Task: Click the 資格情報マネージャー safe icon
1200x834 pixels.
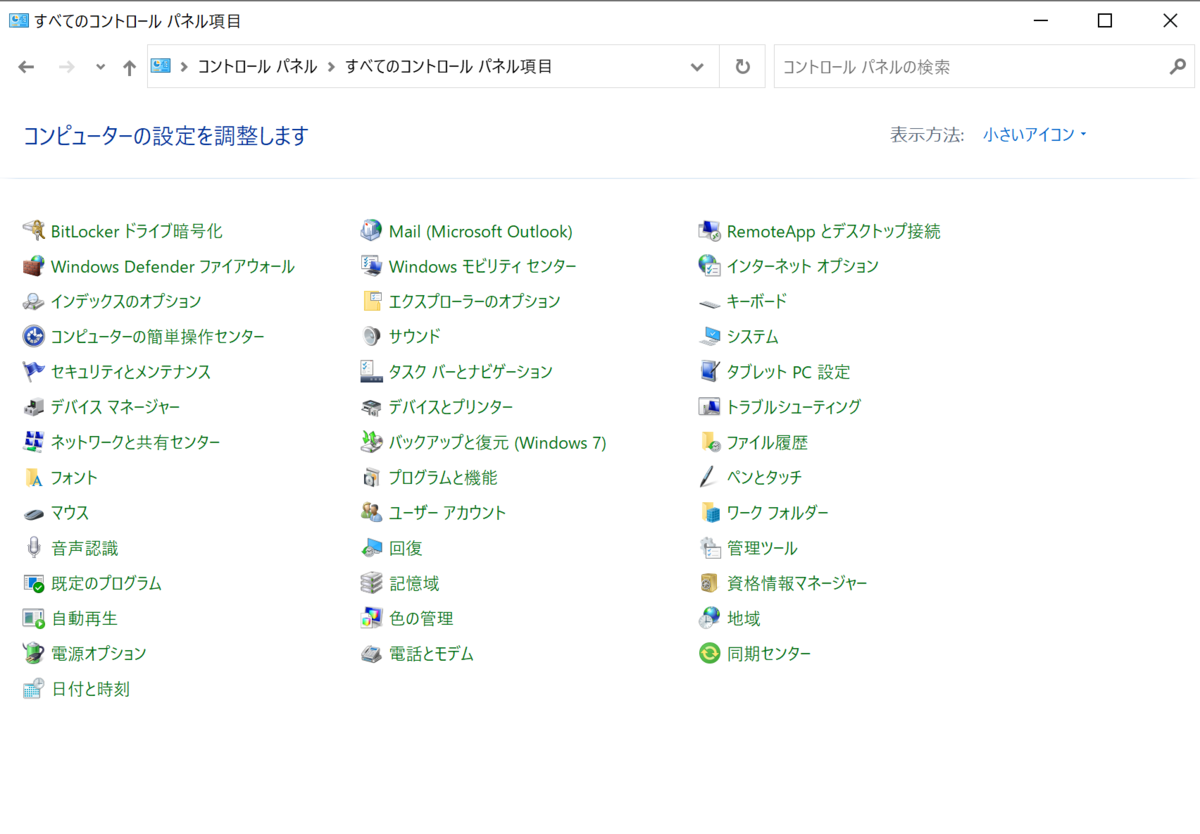Action: [x=710, y=583]
